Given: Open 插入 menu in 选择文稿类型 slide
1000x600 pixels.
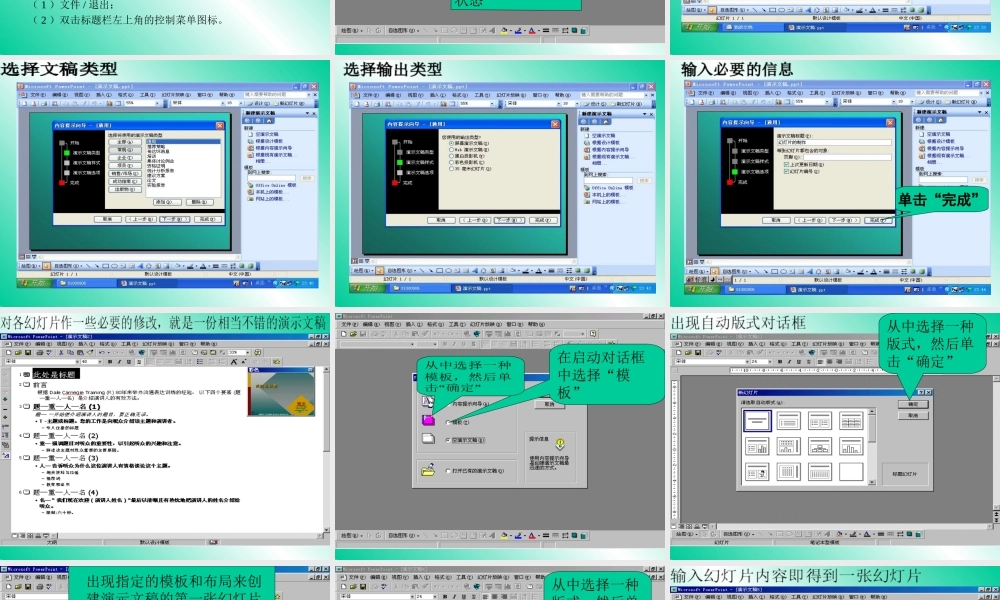Looking at the screenshot, I should (x=102, y=94).
